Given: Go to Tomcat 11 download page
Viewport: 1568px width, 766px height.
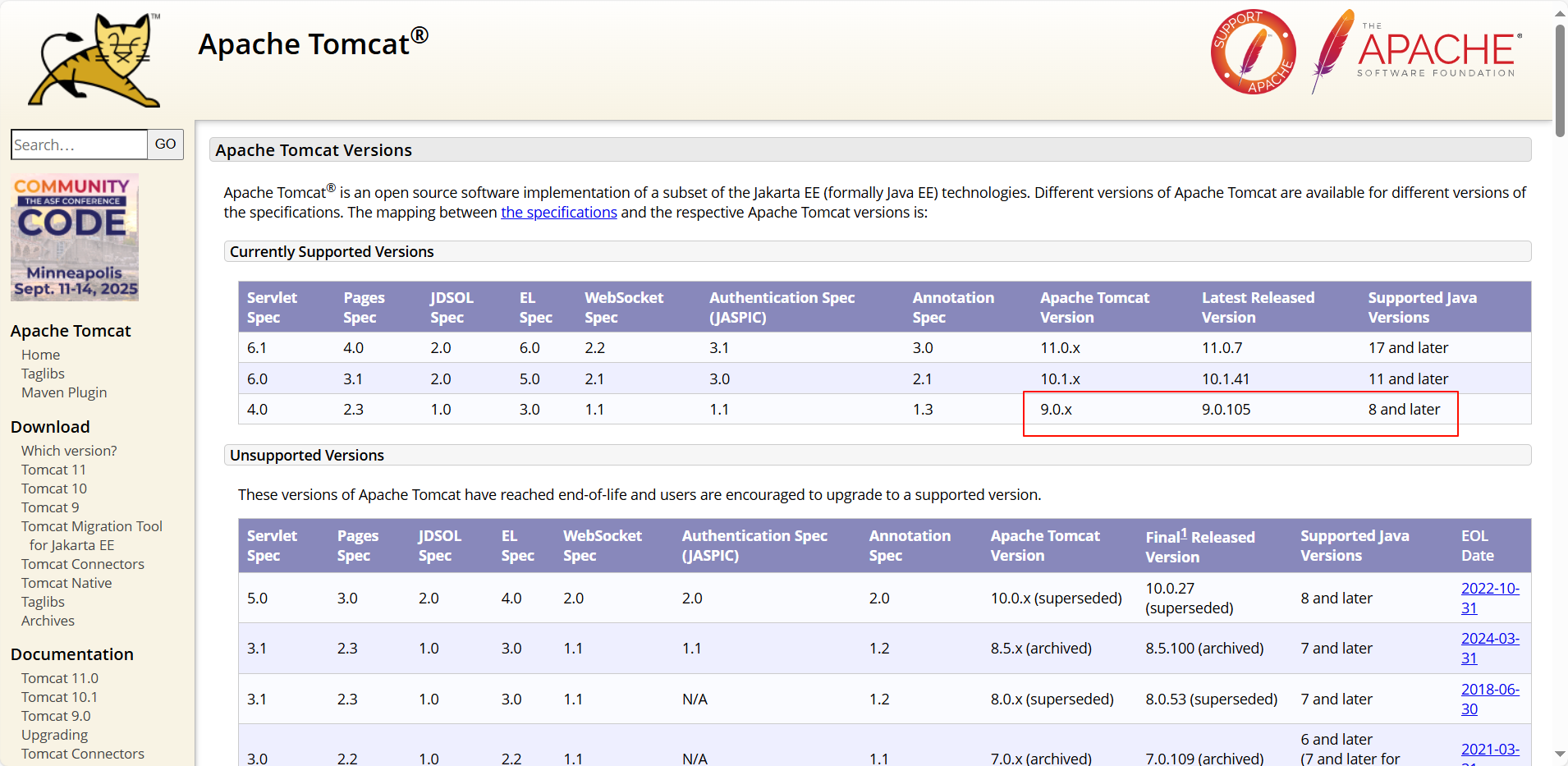Looking at the screenshot, I should (x=53, y=470).
